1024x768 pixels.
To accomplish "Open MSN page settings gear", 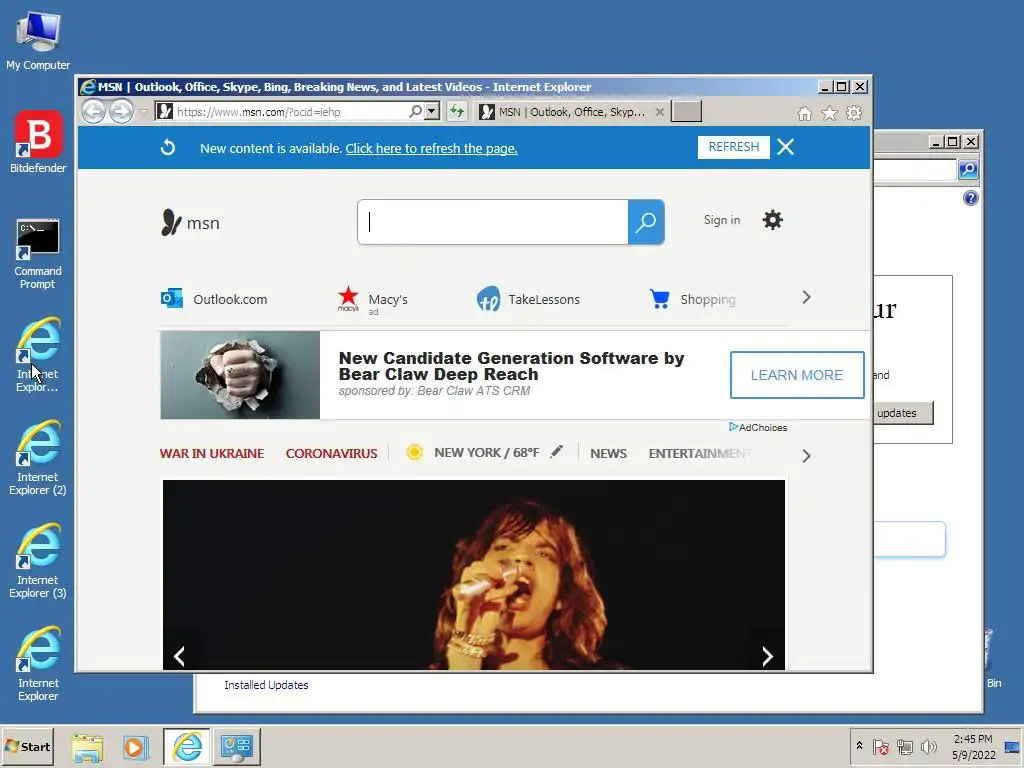I will point(773,220).
